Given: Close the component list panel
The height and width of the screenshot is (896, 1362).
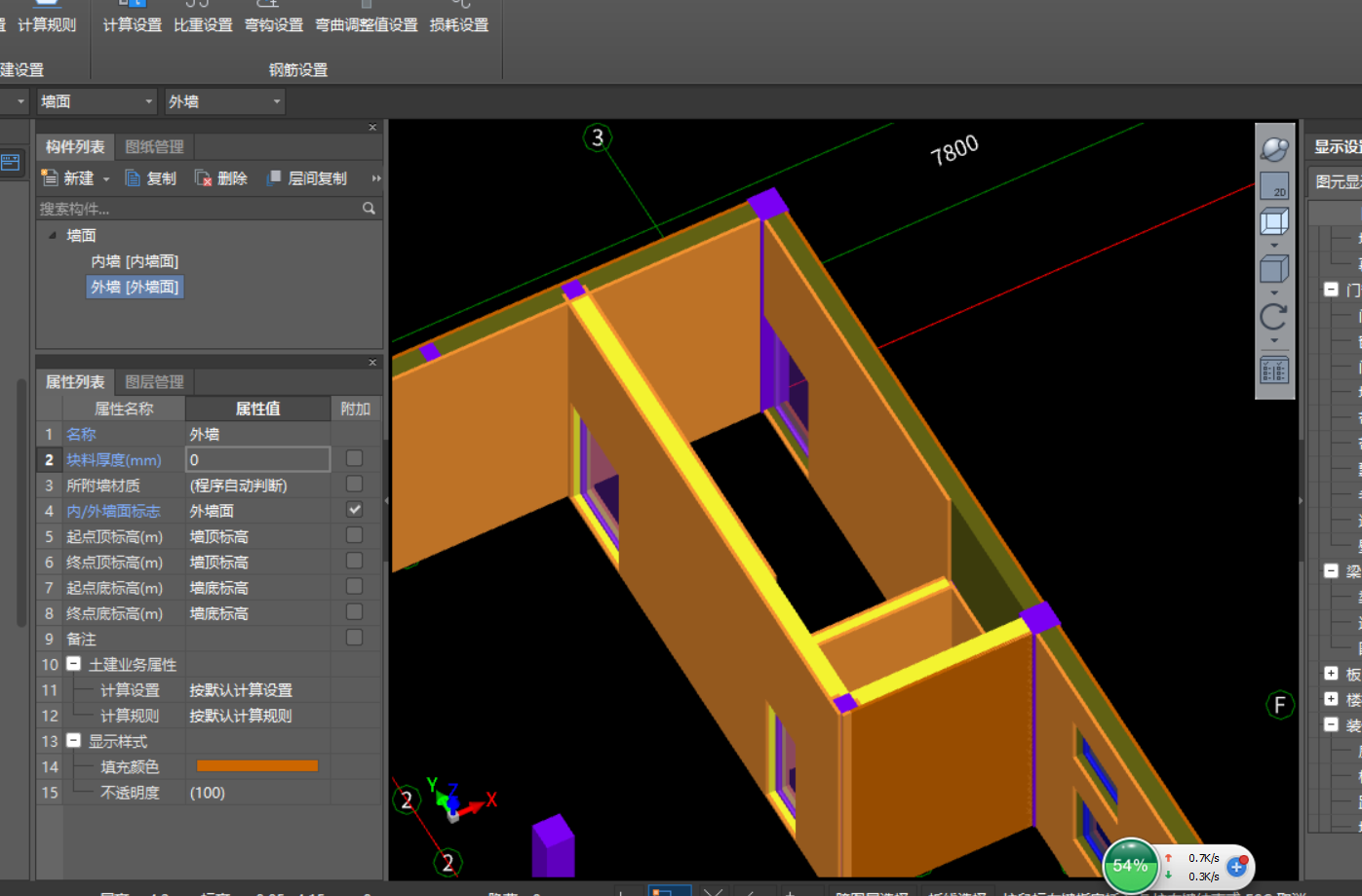Looking at the screenshot, I should click(x=372, y=127).
